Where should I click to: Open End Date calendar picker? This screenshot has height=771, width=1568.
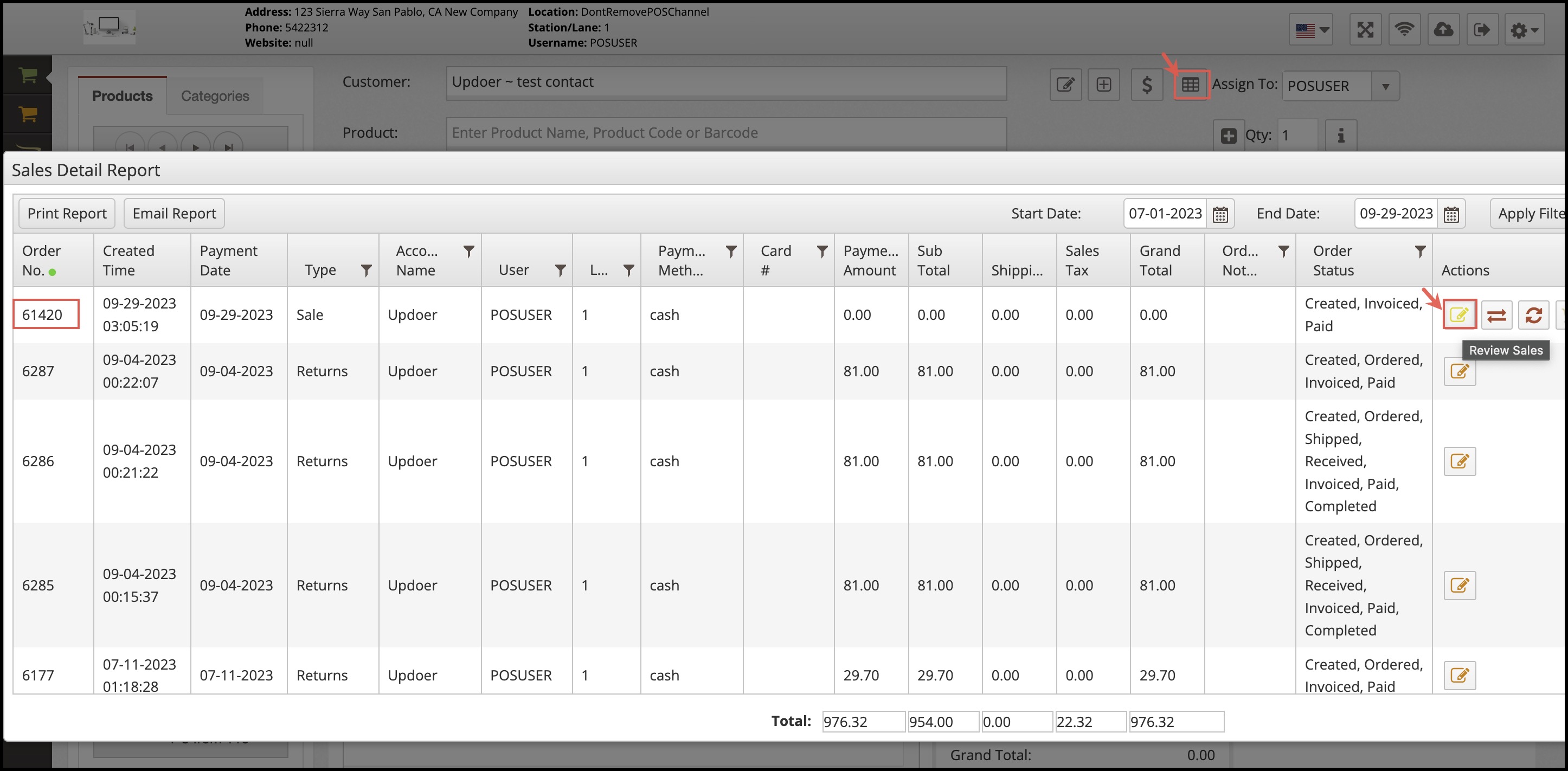[x=1451, y=214]
